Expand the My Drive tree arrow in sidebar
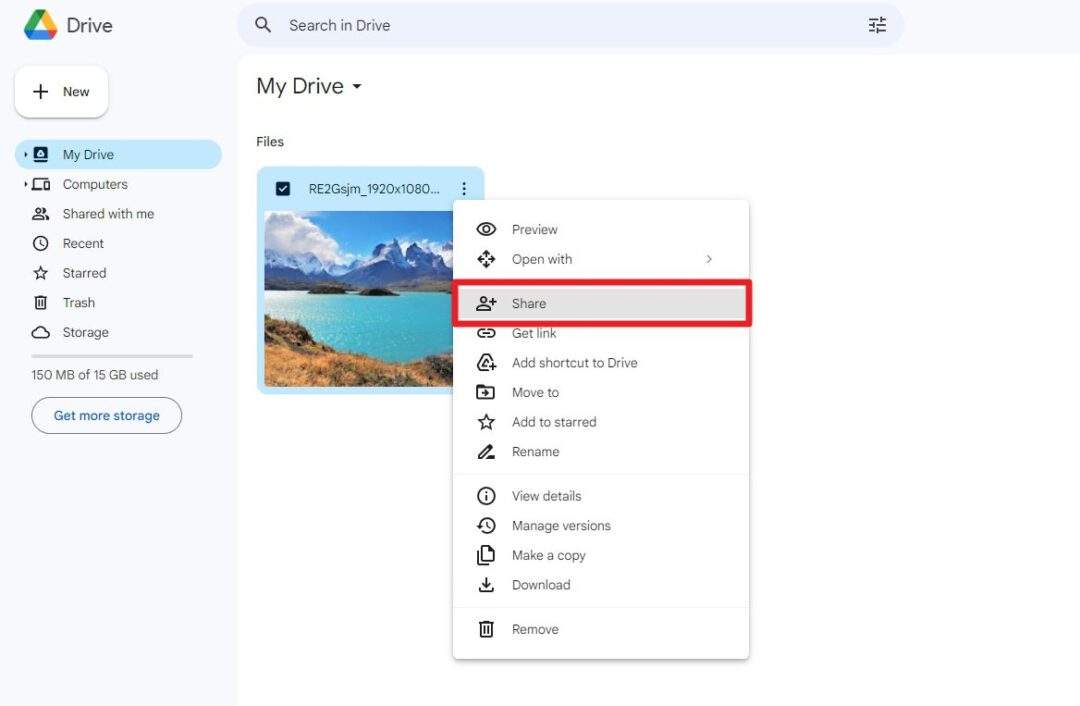1080x706 pixels. click(x=25, y=154)
